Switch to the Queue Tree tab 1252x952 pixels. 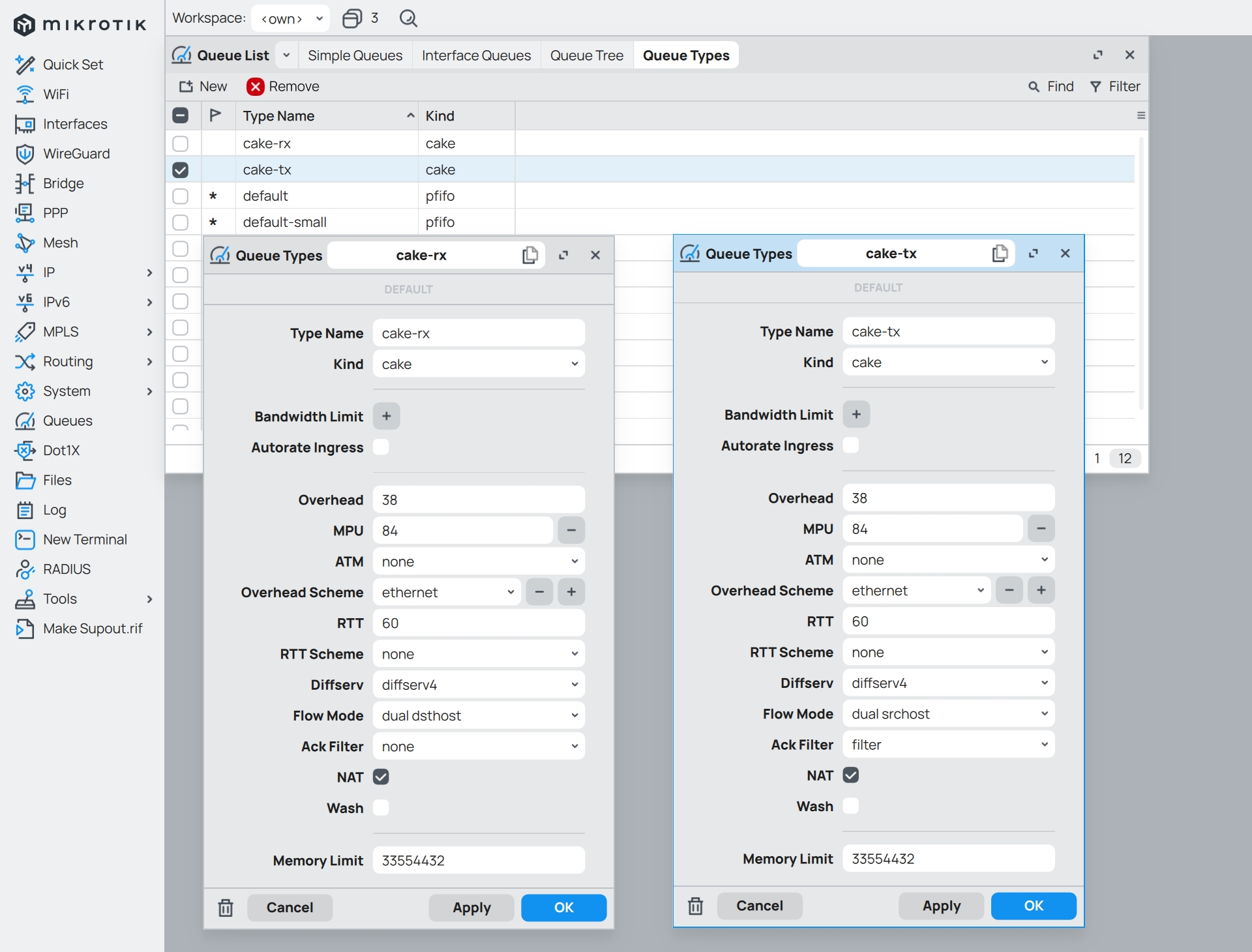[x=586, y=55]
